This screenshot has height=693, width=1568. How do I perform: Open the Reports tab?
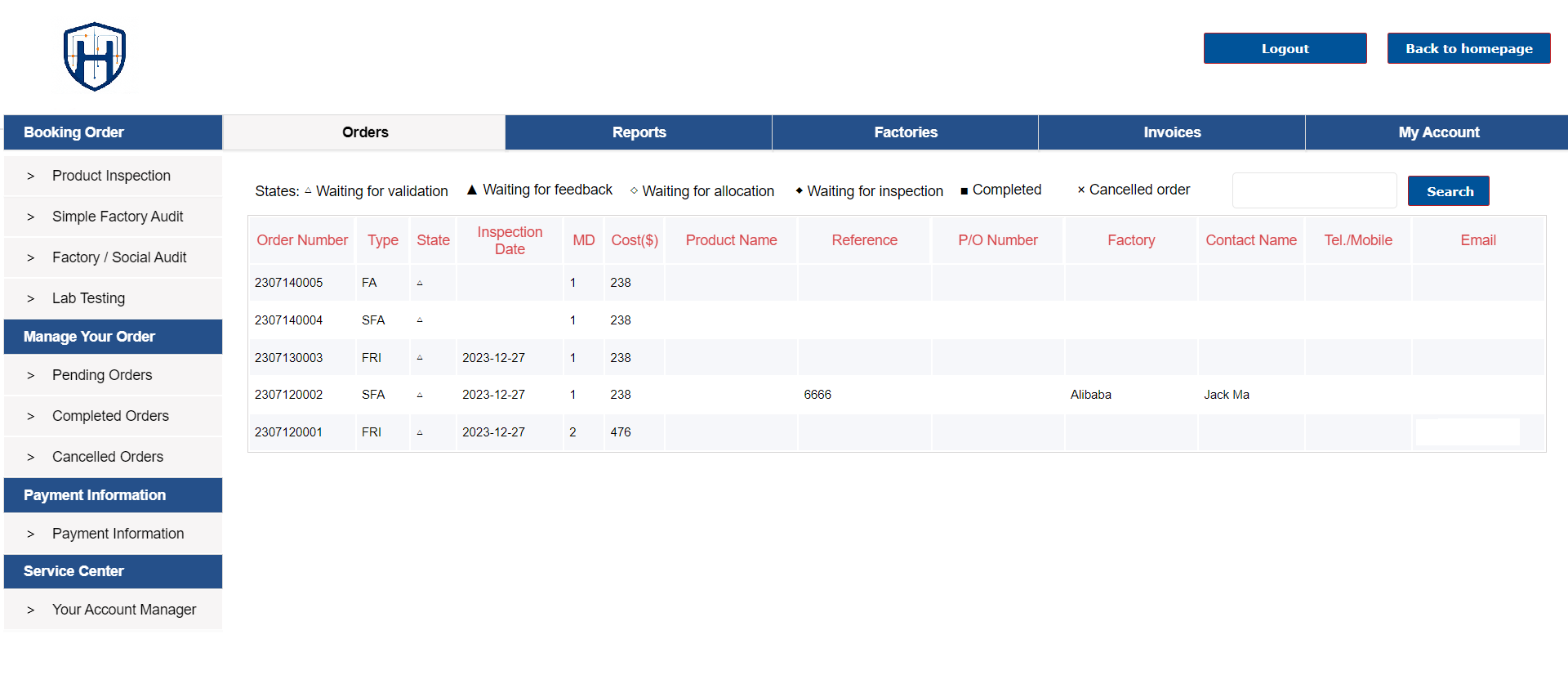coord(639,132)
